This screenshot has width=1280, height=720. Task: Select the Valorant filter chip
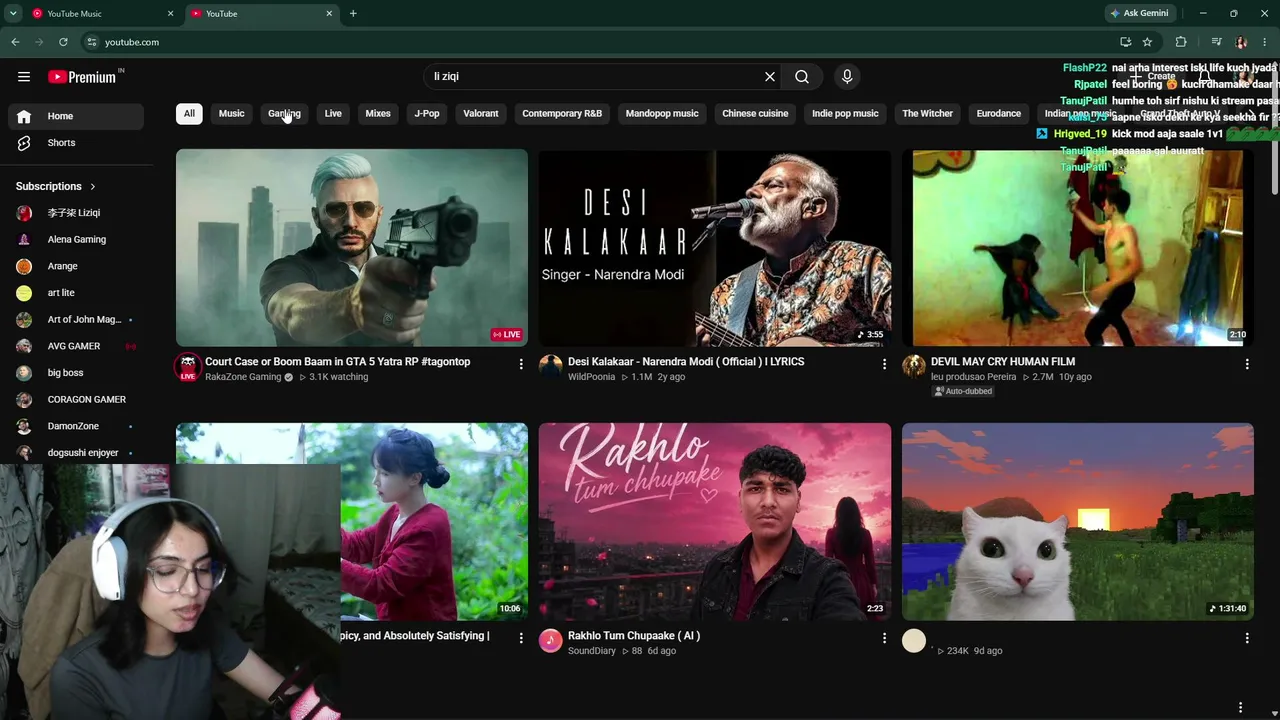click(x=481, y=114)
